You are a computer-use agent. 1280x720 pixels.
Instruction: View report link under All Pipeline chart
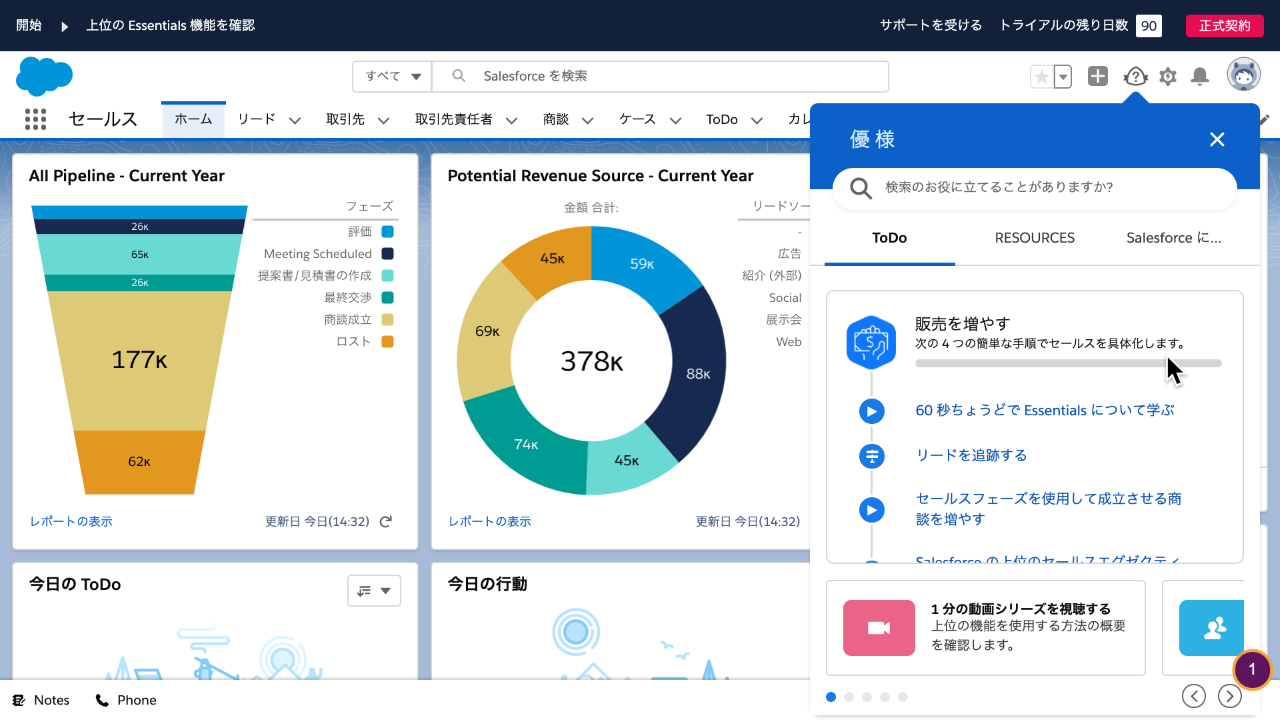(71, 521)
